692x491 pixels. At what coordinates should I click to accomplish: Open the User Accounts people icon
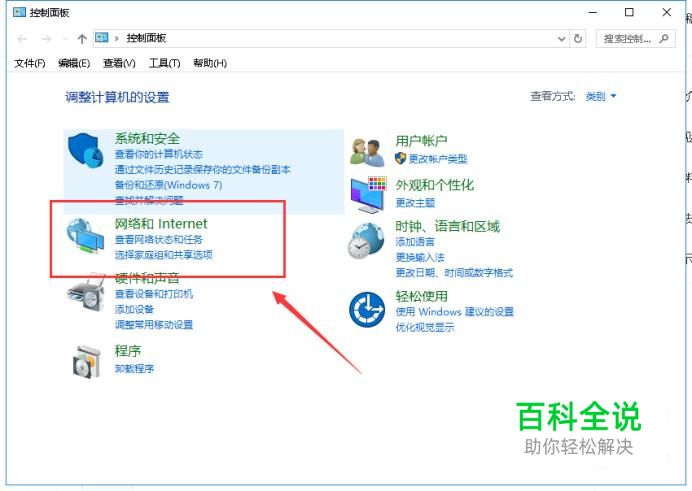pyautogui.click(x=367, y=152)
